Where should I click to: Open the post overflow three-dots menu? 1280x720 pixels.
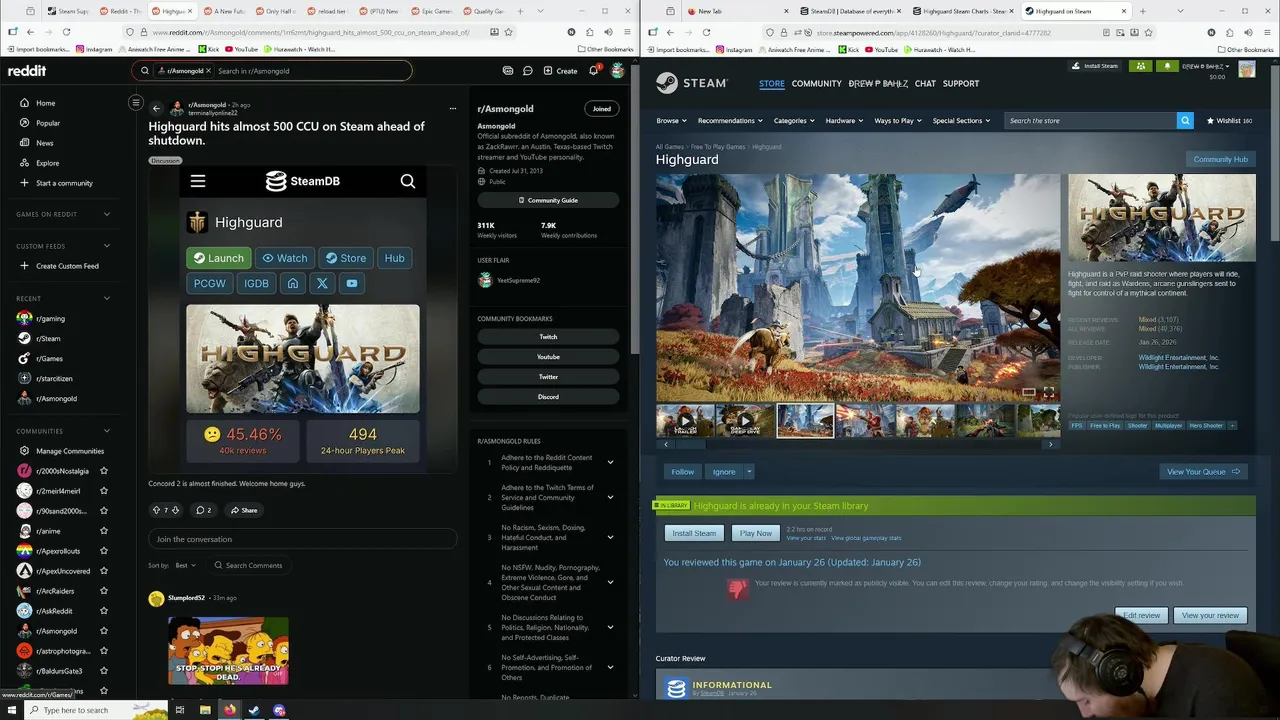point(453,108)
